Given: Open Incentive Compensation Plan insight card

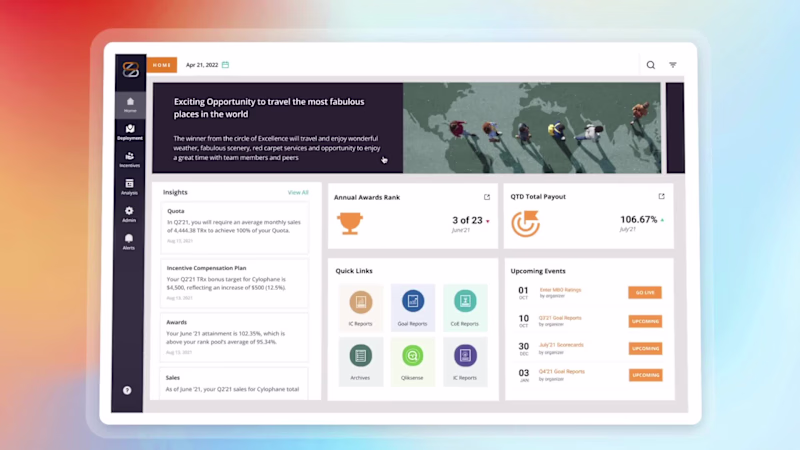Looking at the screenshot, I should (x=234, y=283).
